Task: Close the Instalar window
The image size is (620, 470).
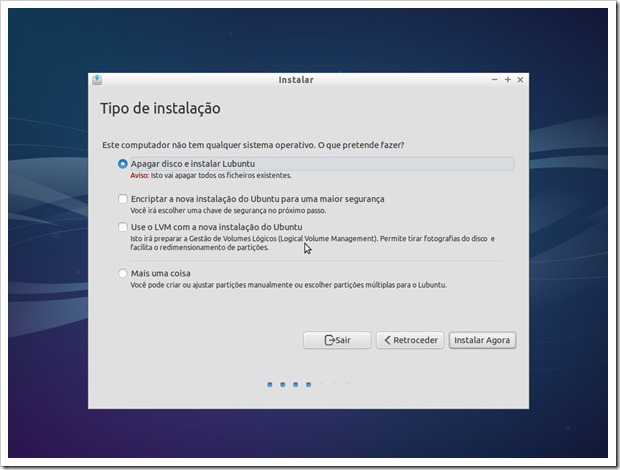Action: pos(520,79)
